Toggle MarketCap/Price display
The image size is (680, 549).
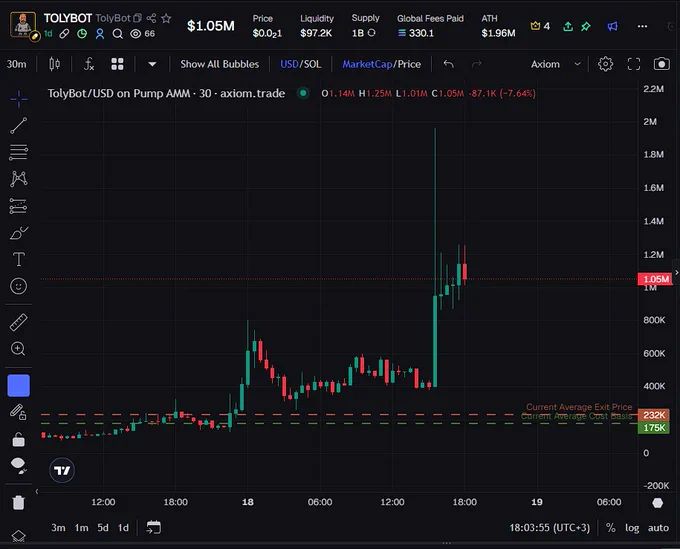click(382, 64)
